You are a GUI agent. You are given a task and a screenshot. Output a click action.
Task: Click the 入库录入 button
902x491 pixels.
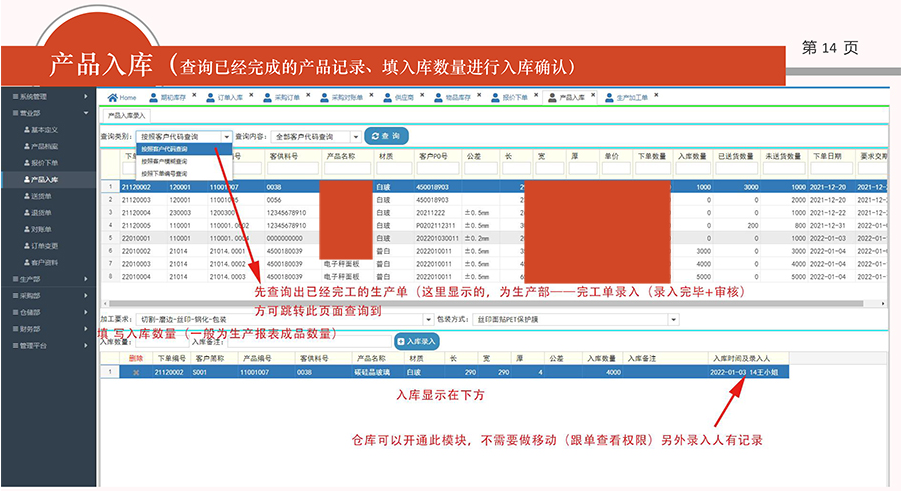tap(417, 341)
